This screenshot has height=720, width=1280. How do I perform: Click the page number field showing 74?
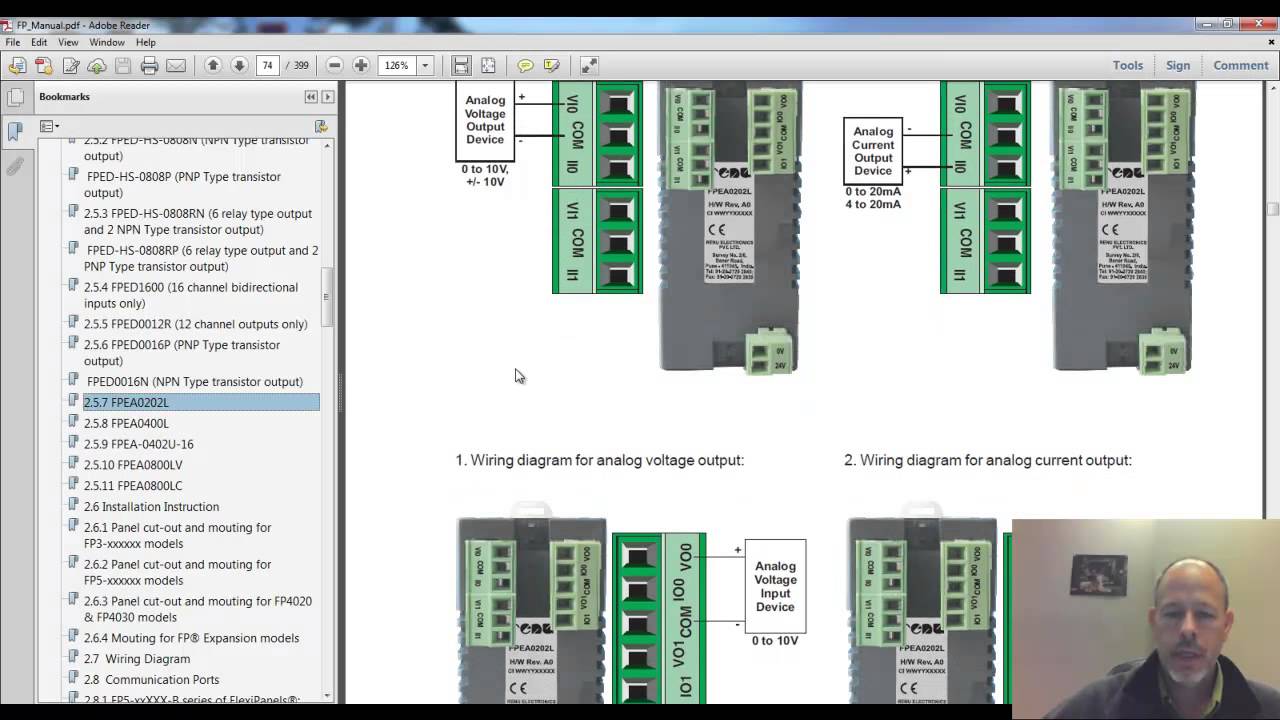coord(267,66)
